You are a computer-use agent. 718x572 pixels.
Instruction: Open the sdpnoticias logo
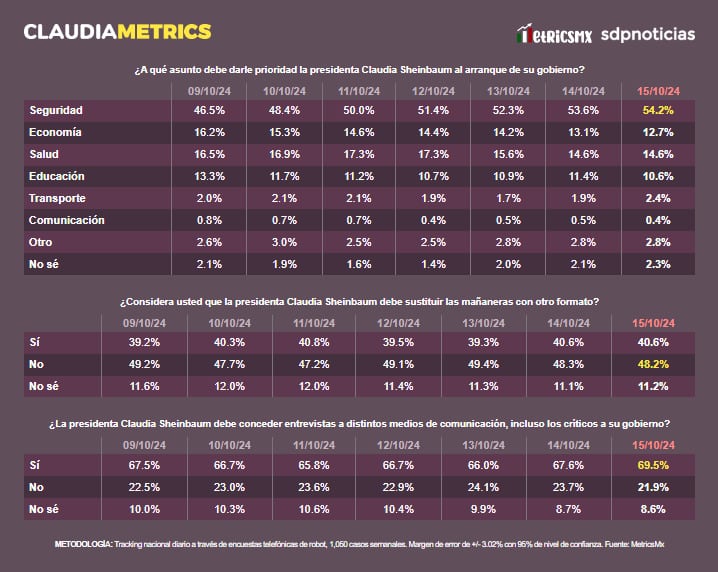648,34
